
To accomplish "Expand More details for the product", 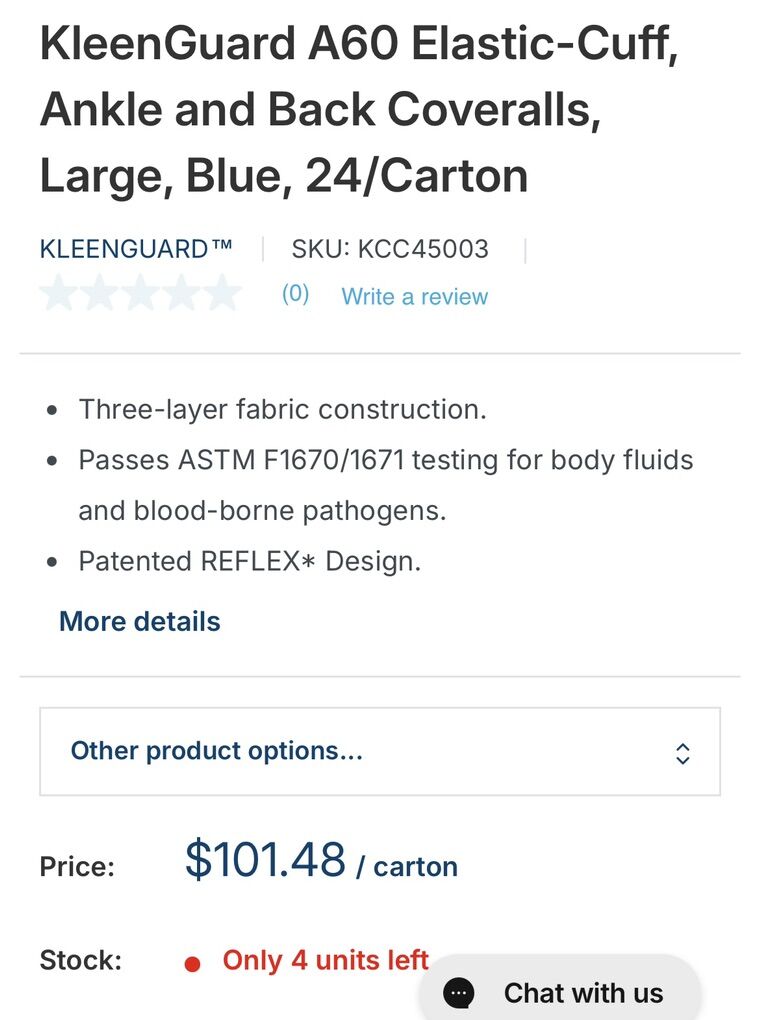I will pos(140,621).
